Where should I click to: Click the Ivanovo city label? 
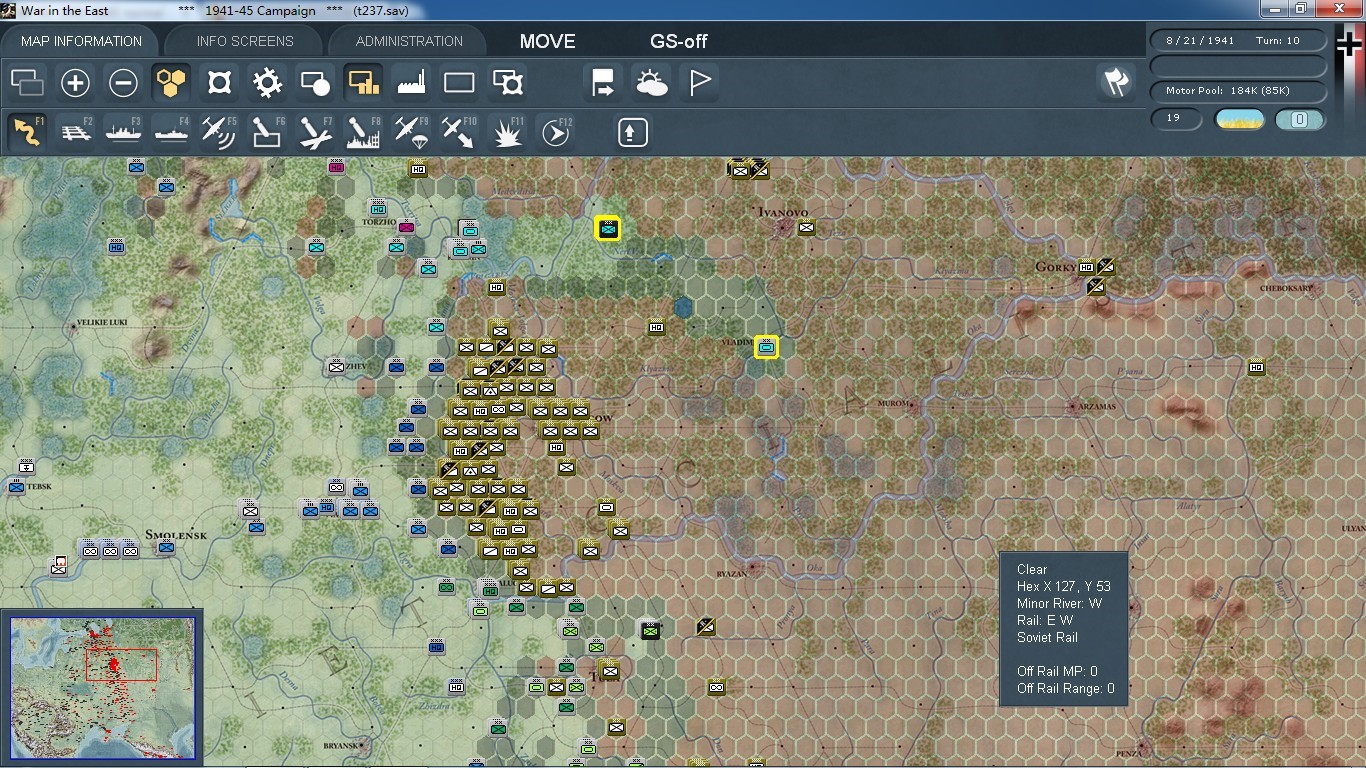pyautogui.click(x=782, y=212)
